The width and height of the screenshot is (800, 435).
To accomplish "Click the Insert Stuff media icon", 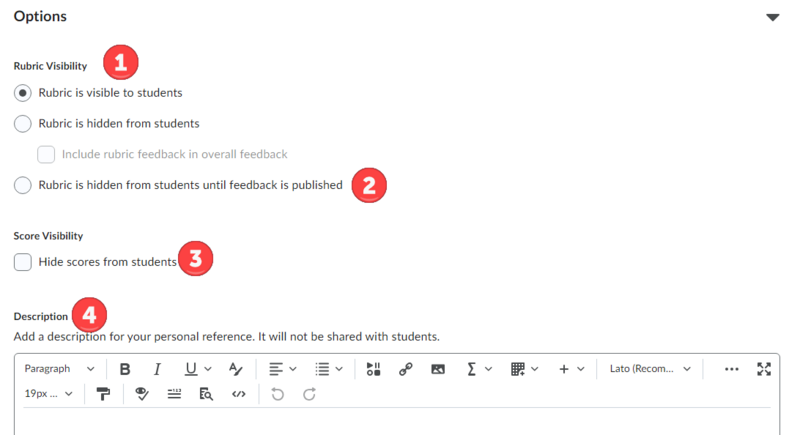I will coord(374,369).
